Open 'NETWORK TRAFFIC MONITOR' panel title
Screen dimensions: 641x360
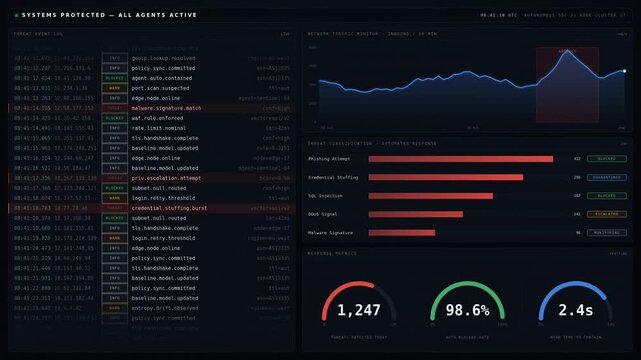click(x=372, y=34)
